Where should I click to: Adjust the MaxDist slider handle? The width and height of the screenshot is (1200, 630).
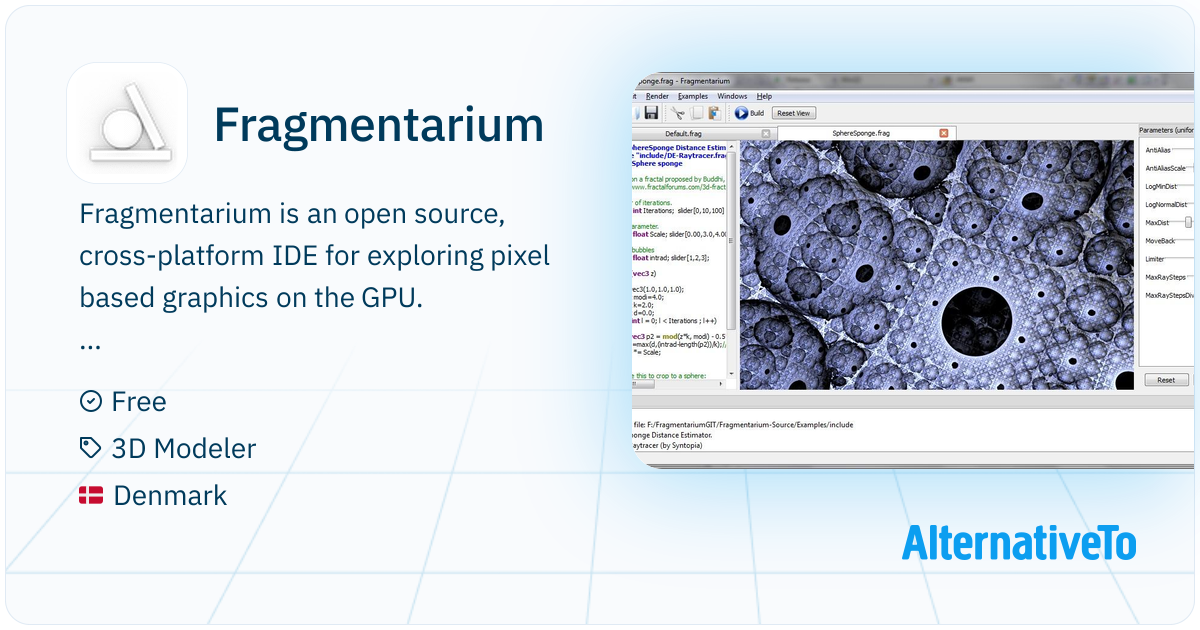1188,222
